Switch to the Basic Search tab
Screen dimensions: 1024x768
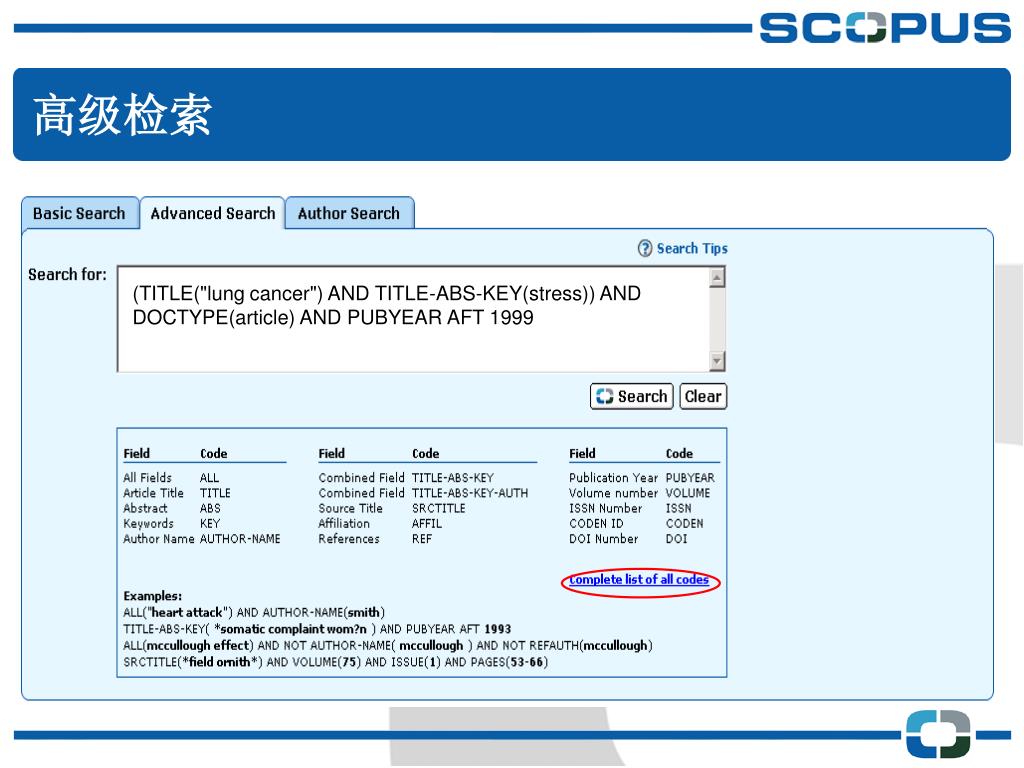click(x=80, y=213)
